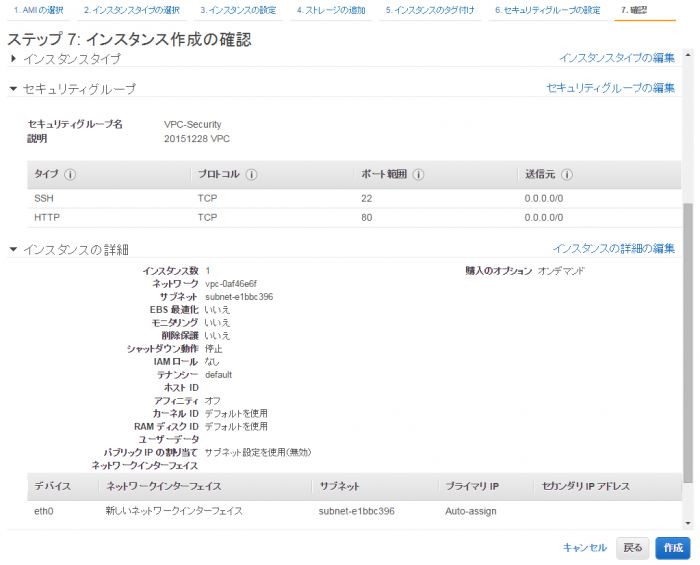
Task: Click security group name VPC-Security
Action: pyautogui.click(x=192, y=125)
